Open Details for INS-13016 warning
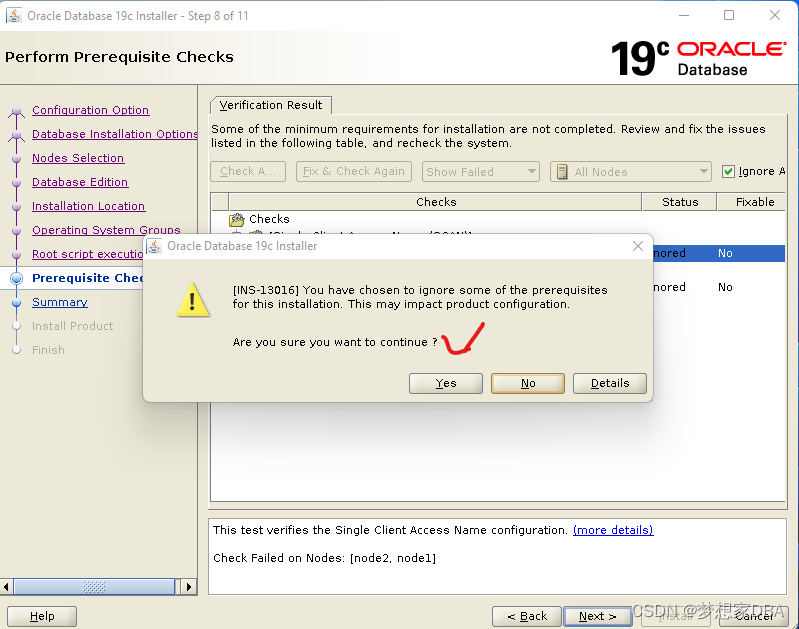The image size is (799, 629). (609, 383)
